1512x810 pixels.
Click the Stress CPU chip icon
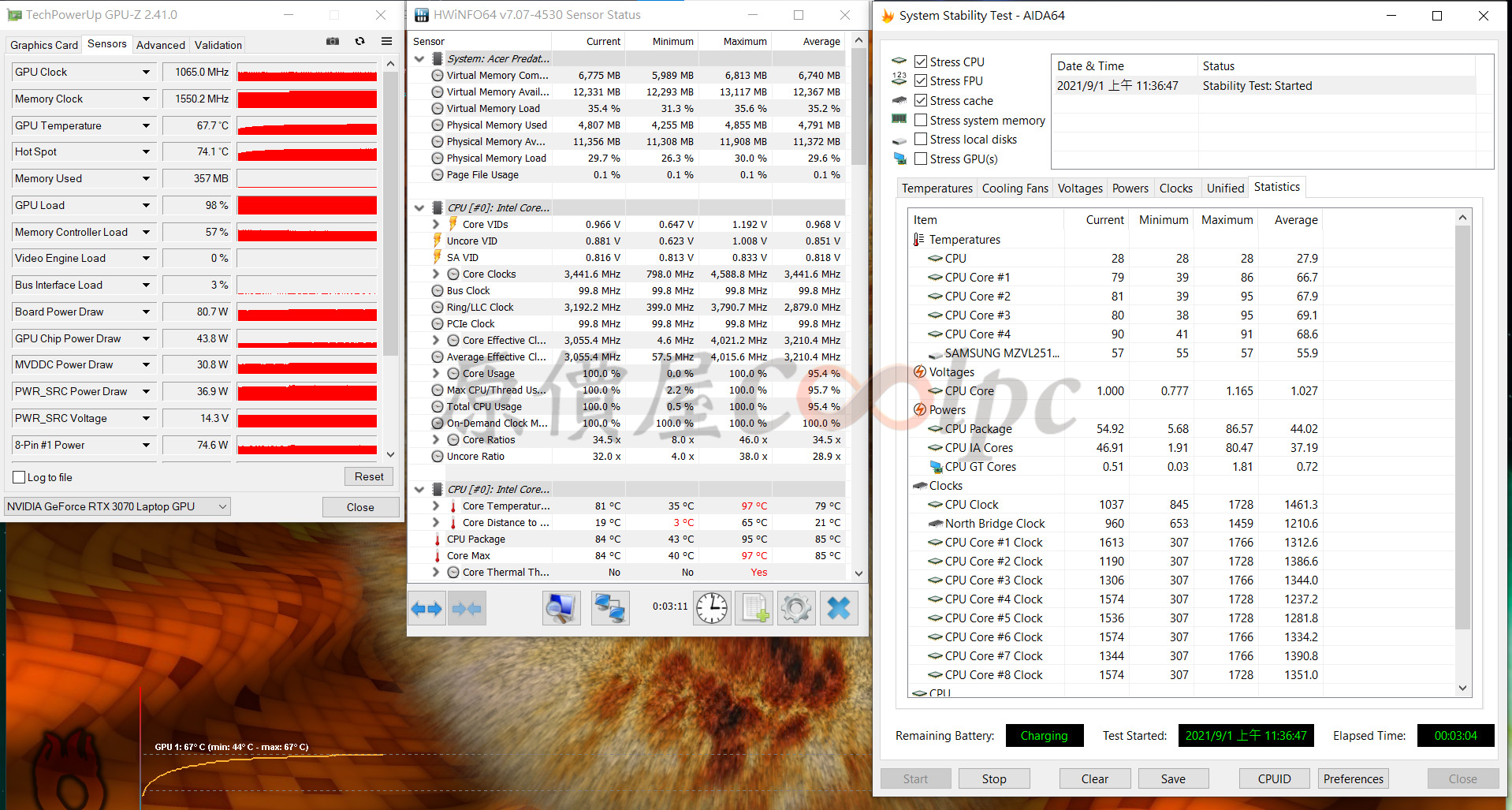click(x=899, y=62)
